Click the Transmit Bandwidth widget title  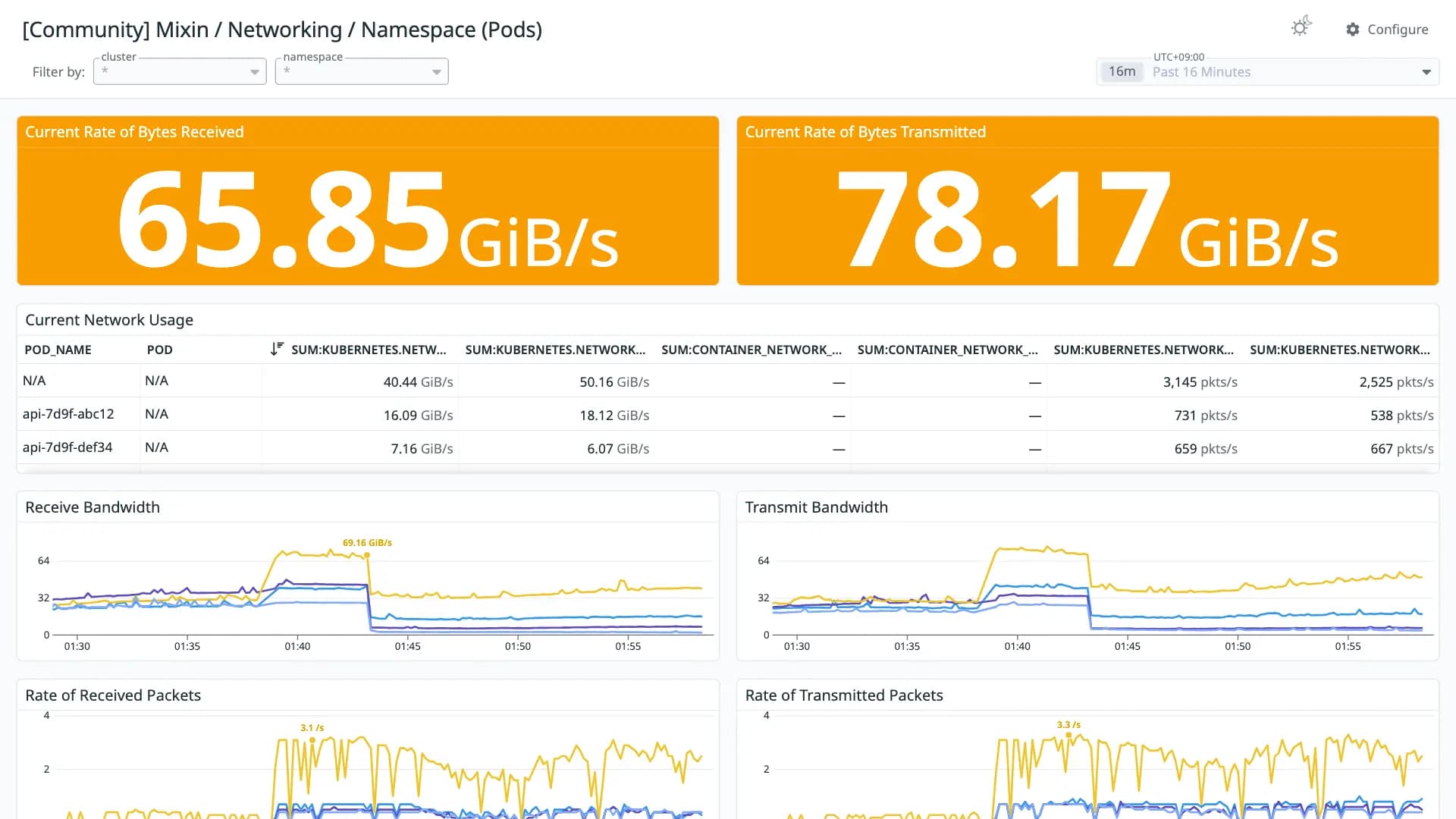pos(816,507)
